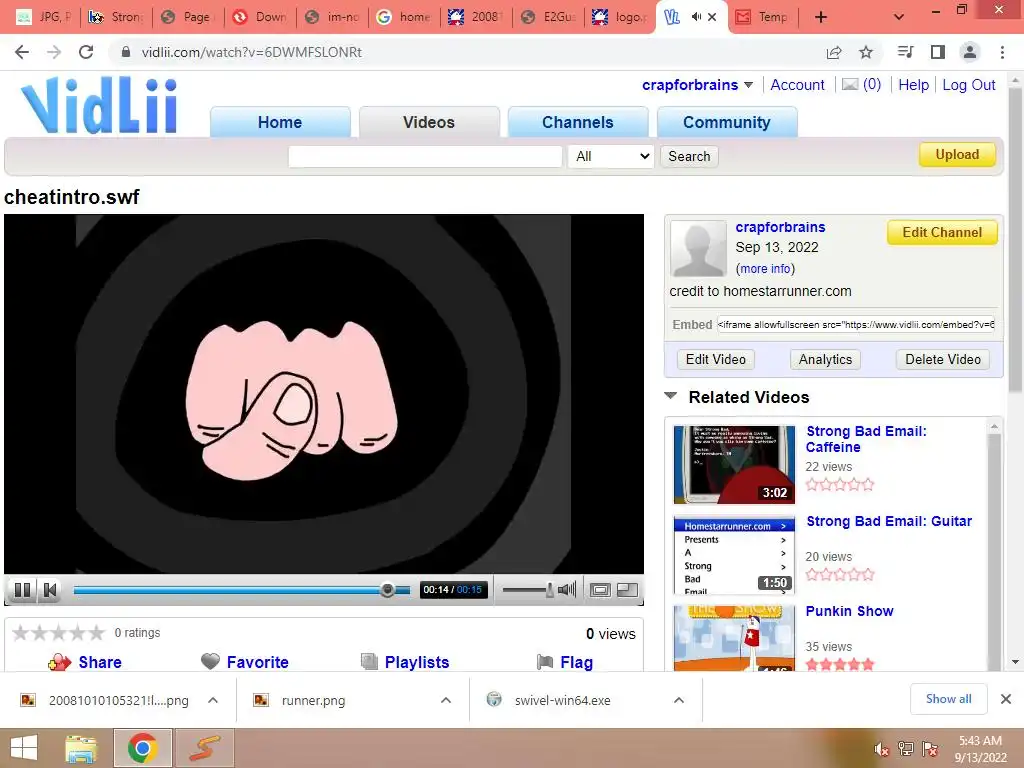Bookmark this page with the star icon
1024x768 pixels.
pyautogui.click(x=866, y=52)
